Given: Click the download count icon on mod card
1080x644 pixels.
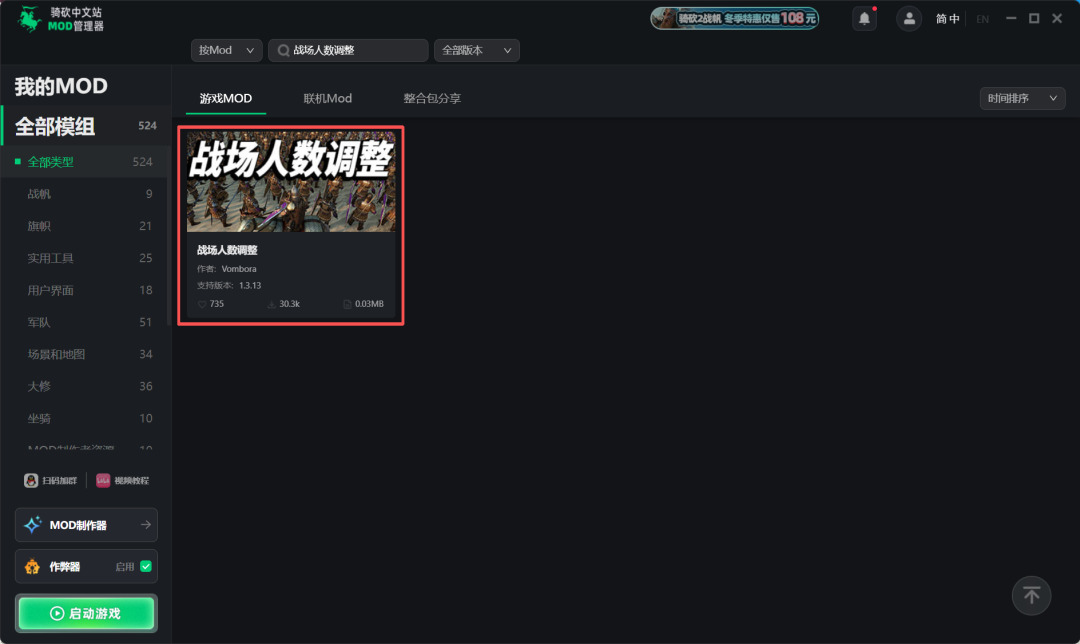Looking at the screenshot, I should tap(271, 304).
